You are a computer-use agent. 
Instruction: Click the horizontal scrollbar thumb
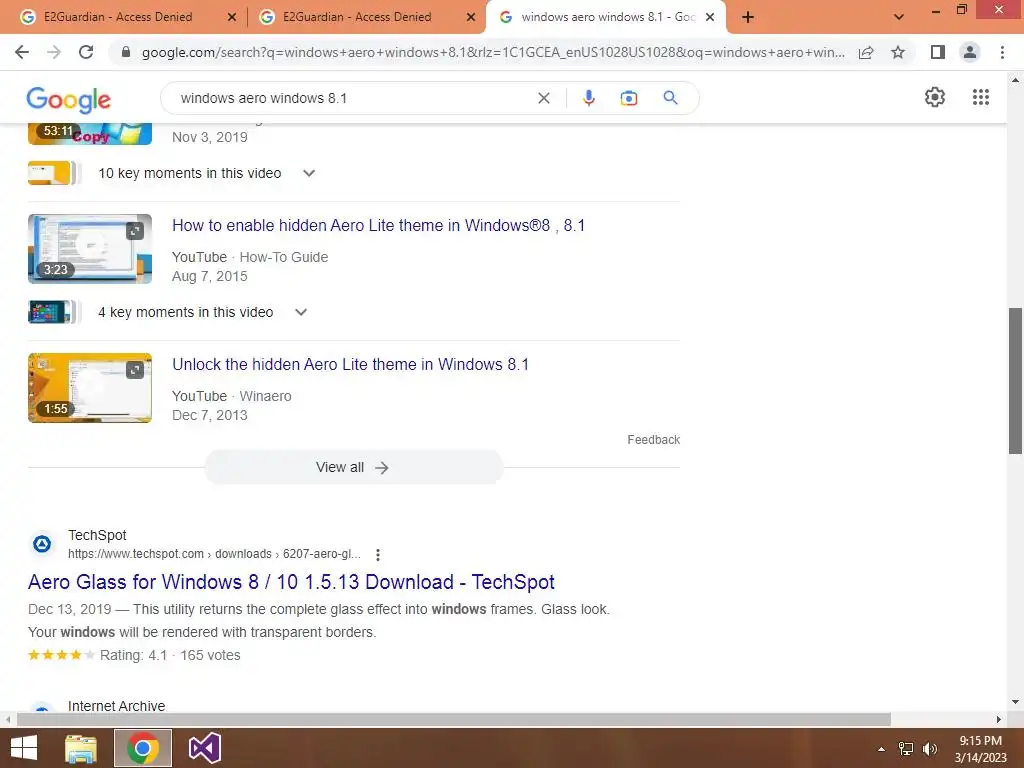(x=454, y=719)
